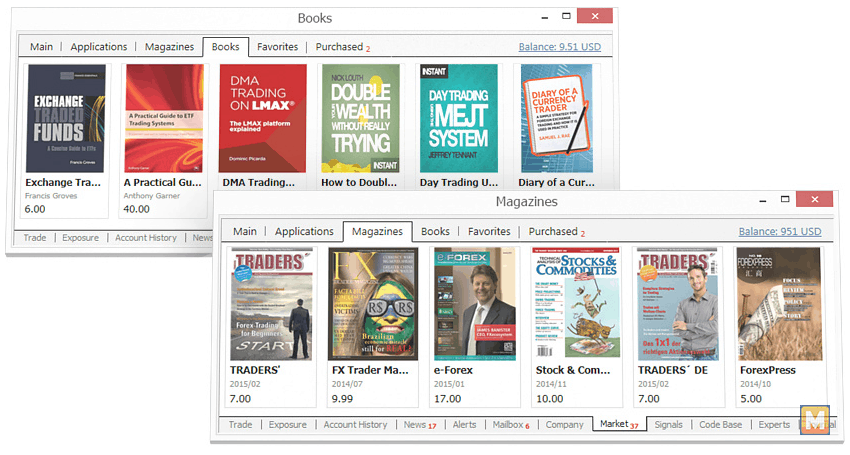
Task: Click the 10.00 price of Stock & Commodities
Action: click(550, 399)
